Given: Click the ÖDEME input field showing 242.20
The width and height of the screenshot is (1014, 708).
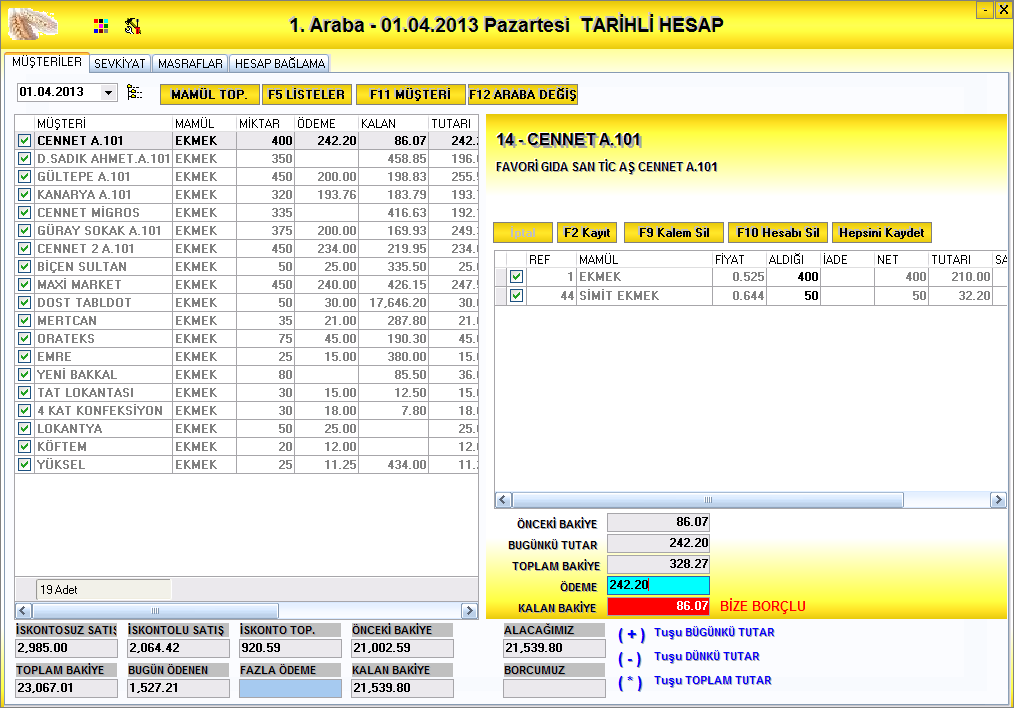Looking at the screenshot, I should point(658,586).
